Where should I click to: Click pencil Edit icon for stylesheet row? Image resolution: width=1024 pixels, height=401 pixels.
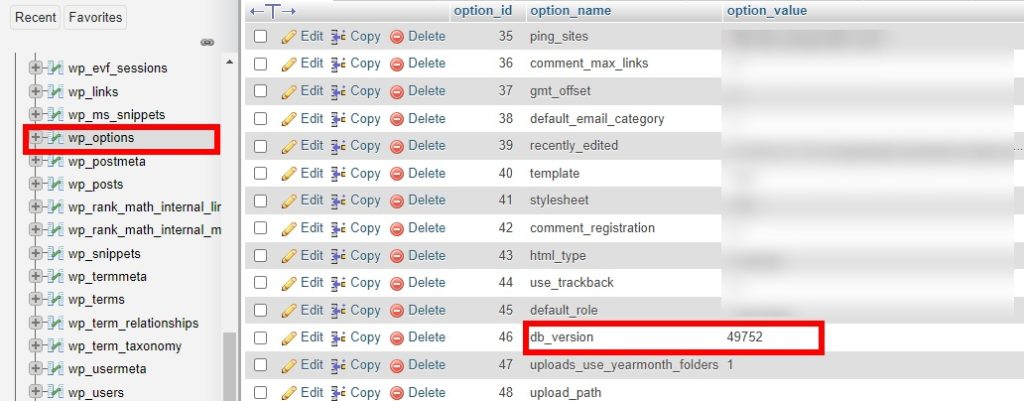289,201
